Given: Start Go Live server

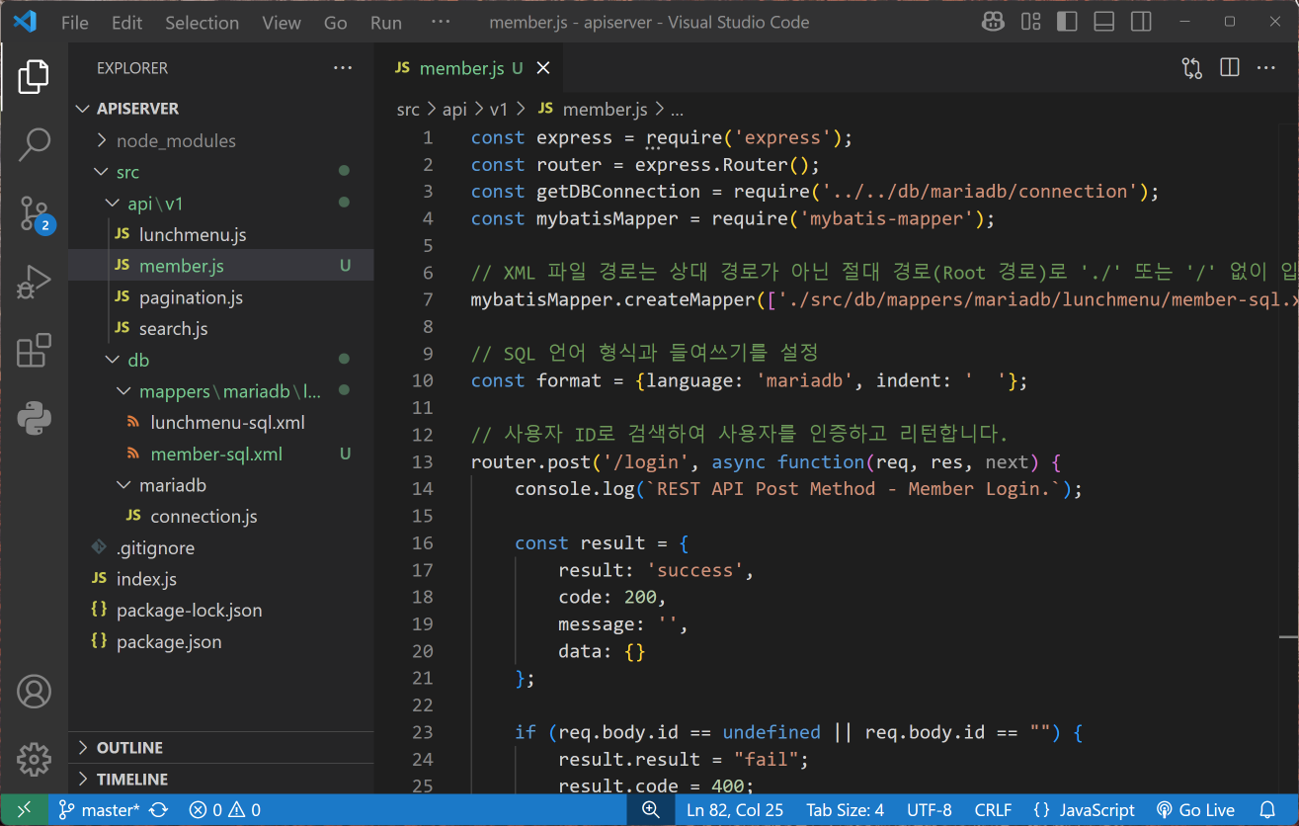Looking at the screenshot, I should 1195,810.
